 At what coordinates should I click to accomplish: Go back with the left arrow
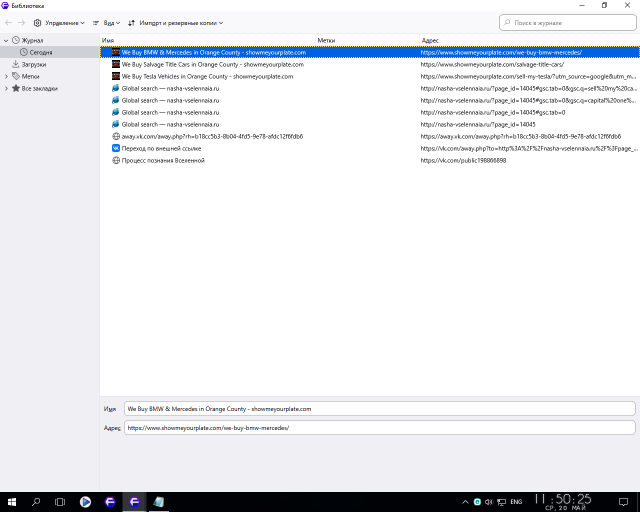click(8, 23)
